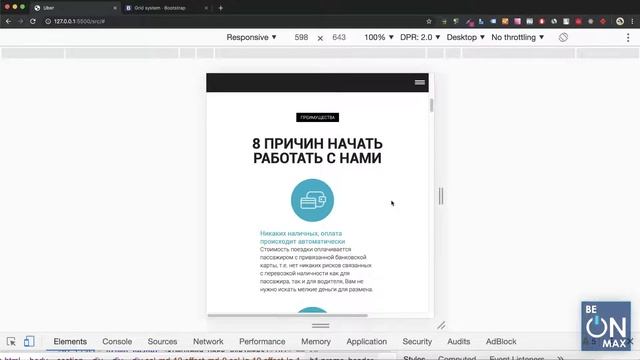Viewport: 640px width, 360px height.
Task: Toggle the device toolbar icon in DevTools
Action: 29,342
